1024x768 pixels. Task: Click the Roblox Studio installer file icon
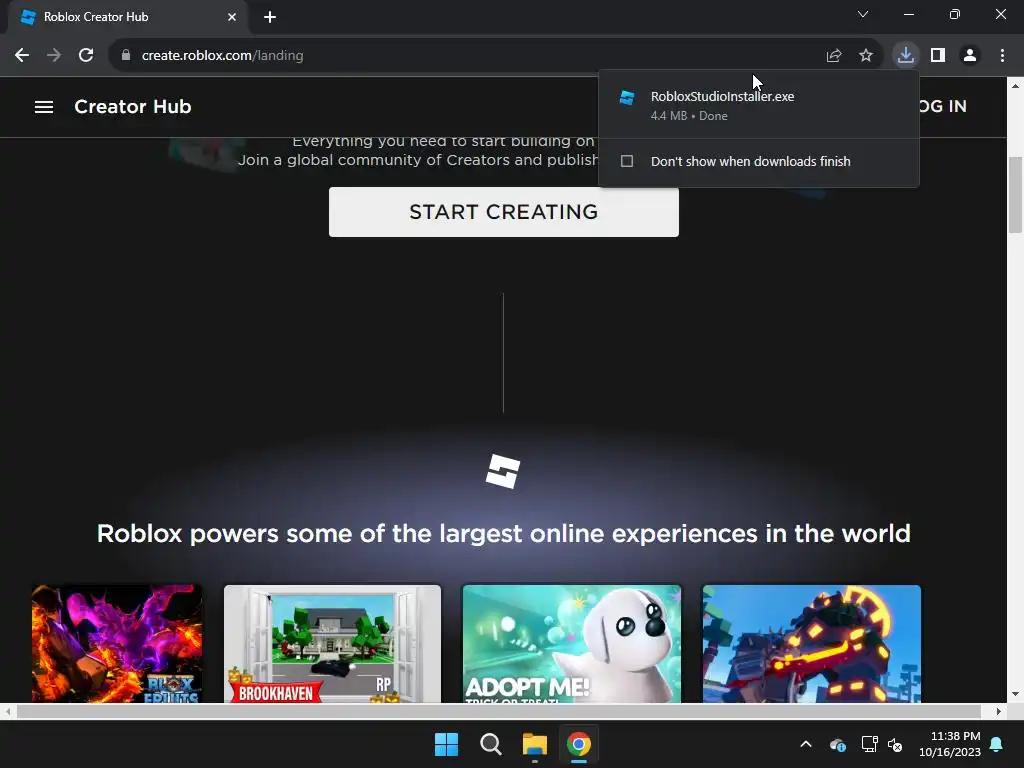click(x=627, y=97)
